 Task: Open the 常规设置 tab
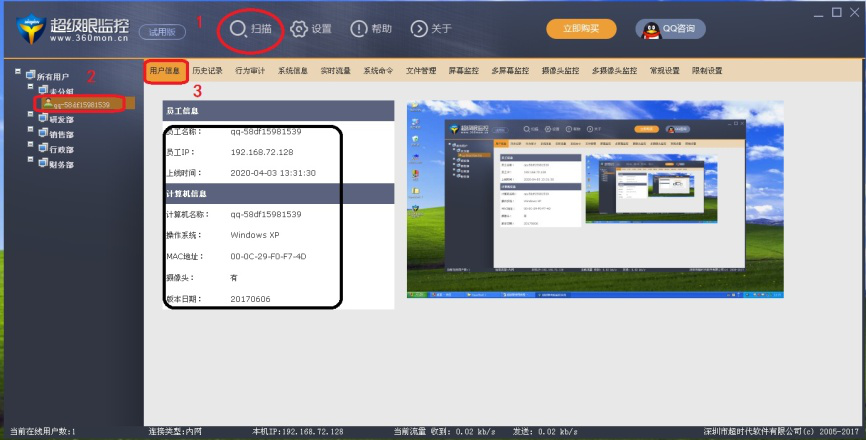[x=664, y=71]
